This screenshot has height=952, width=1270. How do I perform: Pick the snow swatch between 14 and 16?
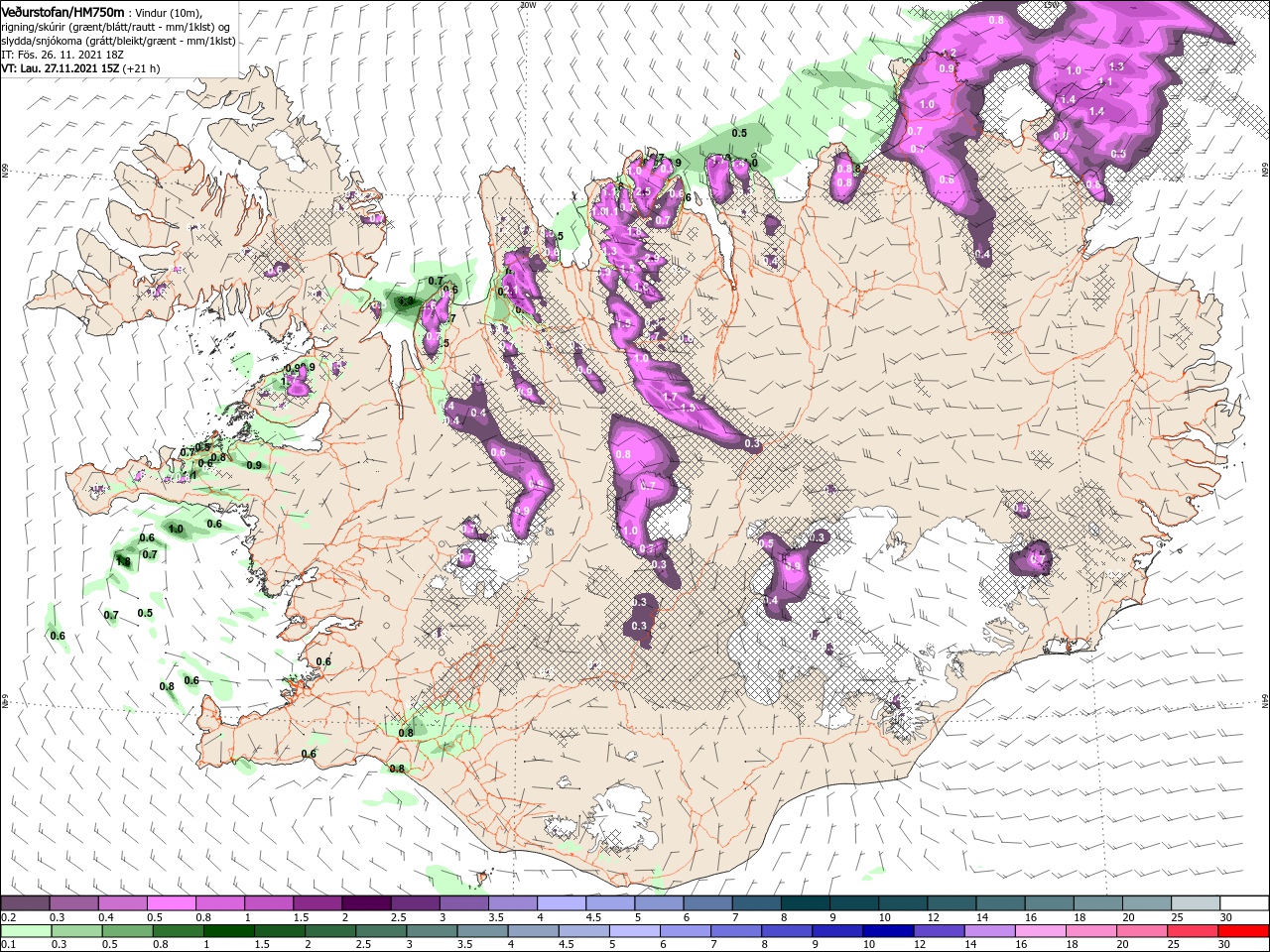[x=1002, y=902]
